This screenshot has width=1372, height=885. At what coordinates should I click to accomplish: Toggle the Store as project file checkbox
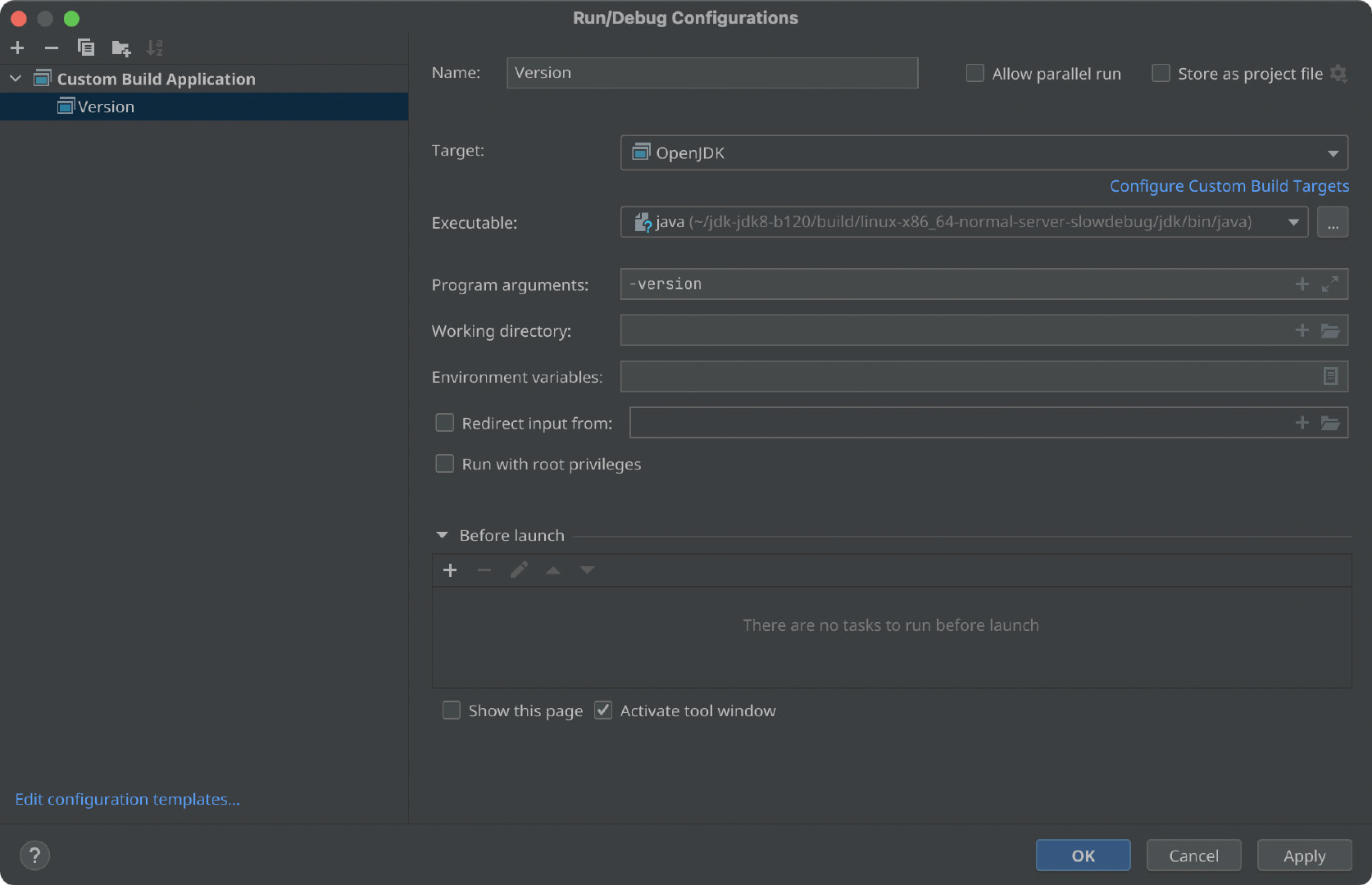(1161, 73)
